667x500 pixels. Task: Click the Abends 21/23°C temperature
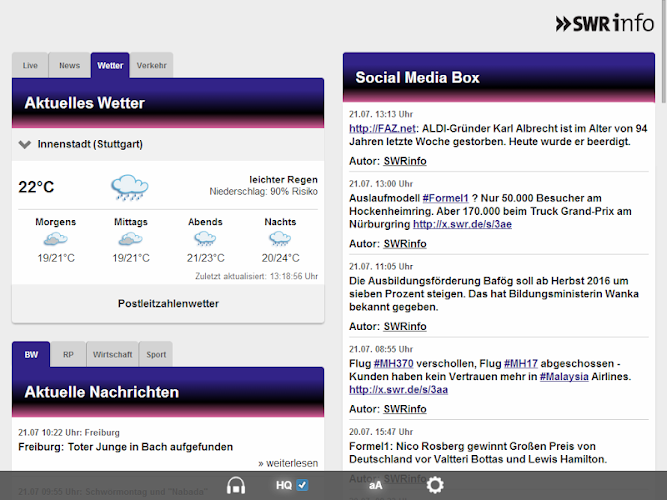(205, 258)
